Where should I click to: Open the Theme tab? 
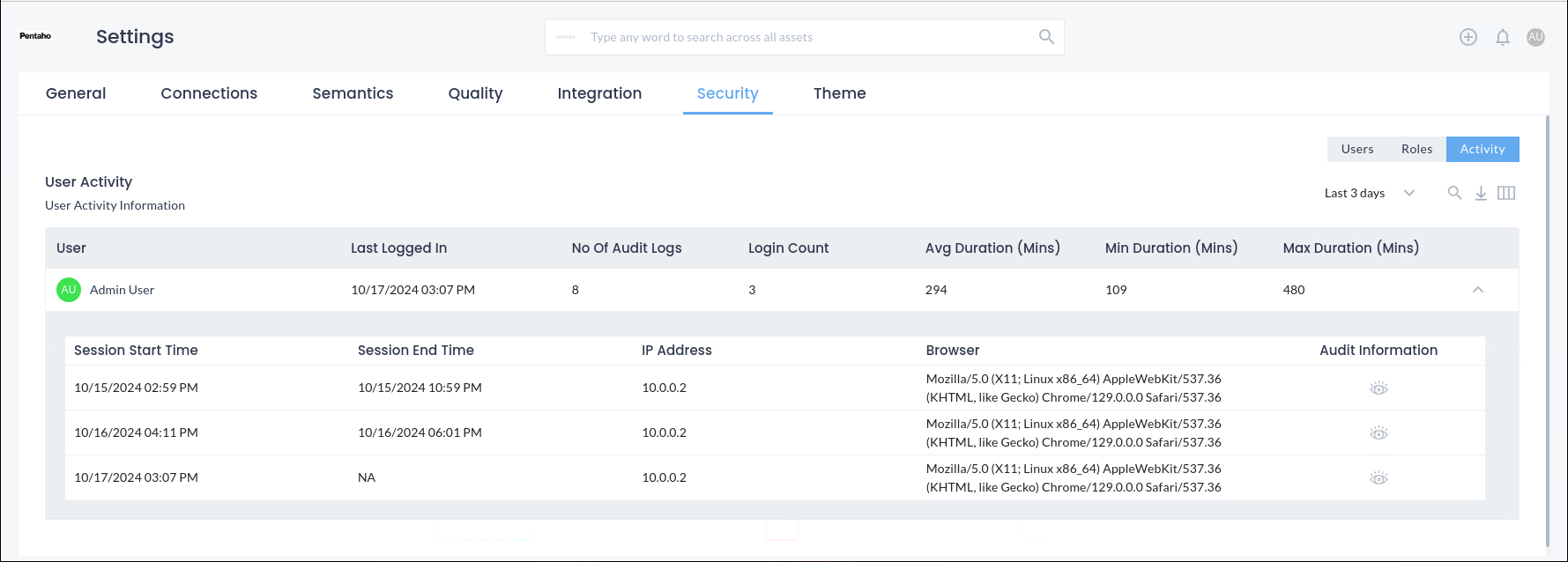point(839,93)
